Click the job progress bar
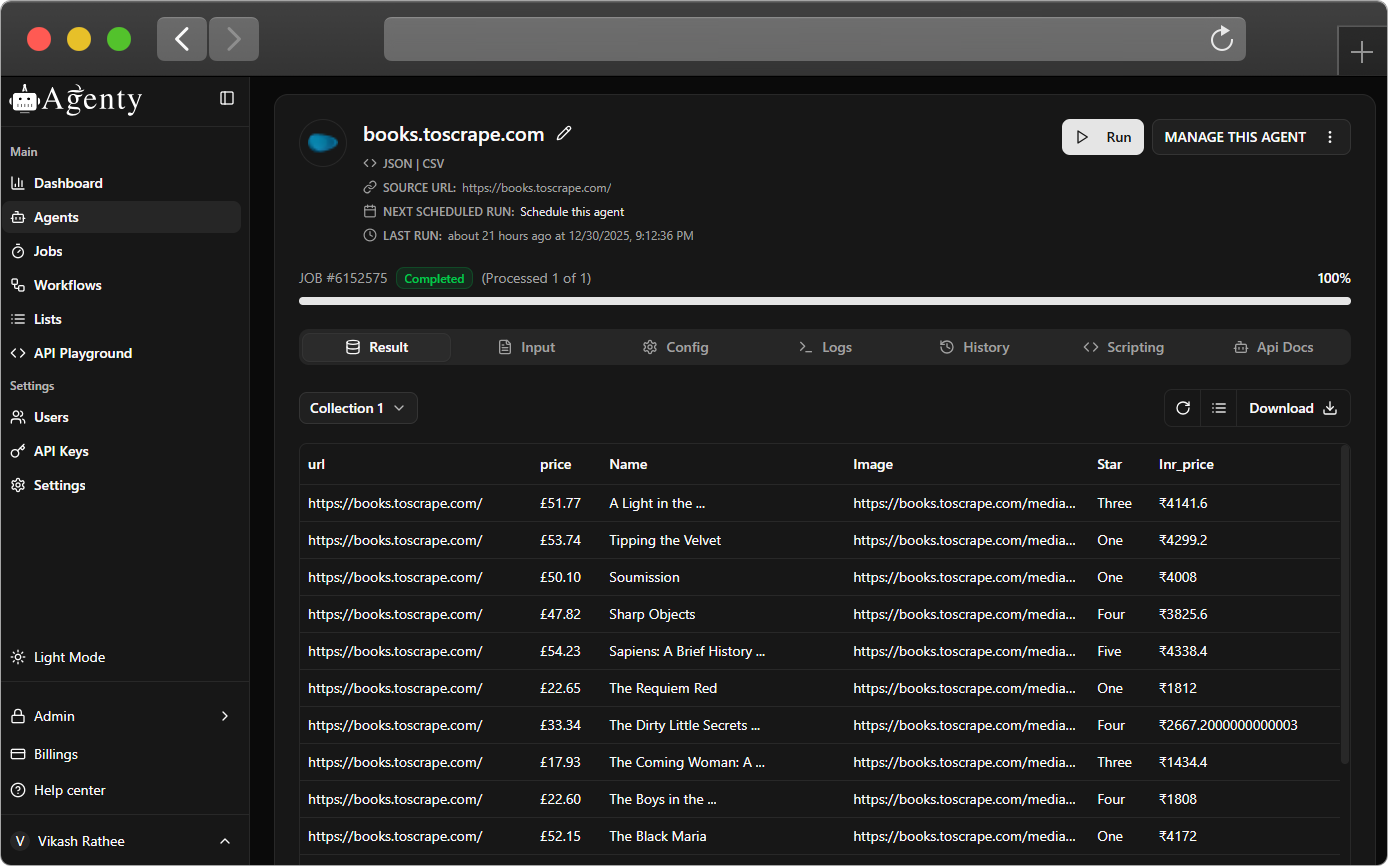Image resolution: width=1388 pixels, height=866 pixels. click(824, 300)
